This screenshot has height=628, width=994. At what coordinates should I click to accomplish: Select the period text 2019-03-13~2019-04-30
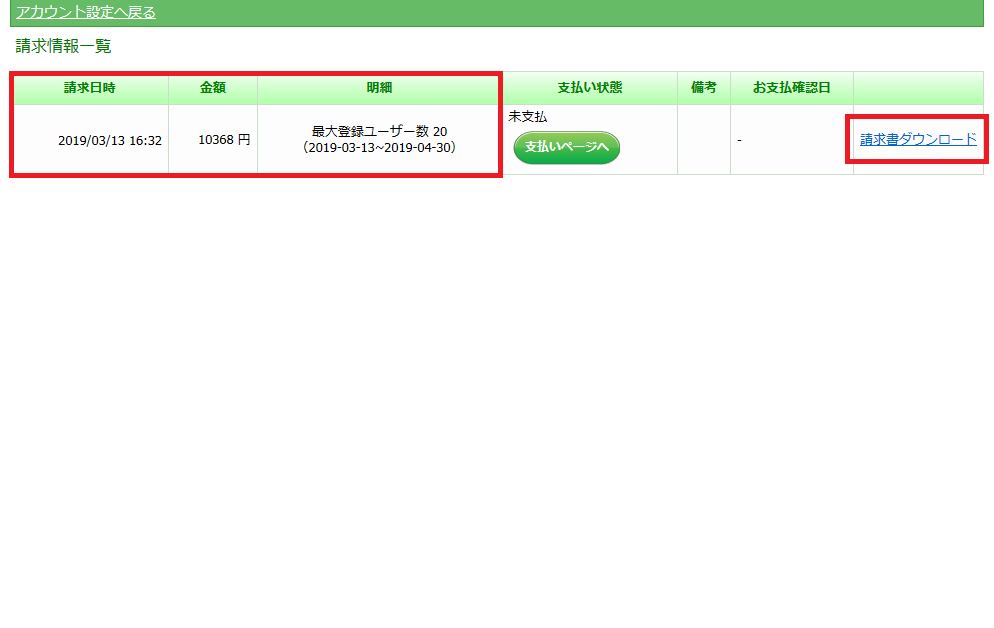point(379,148)
